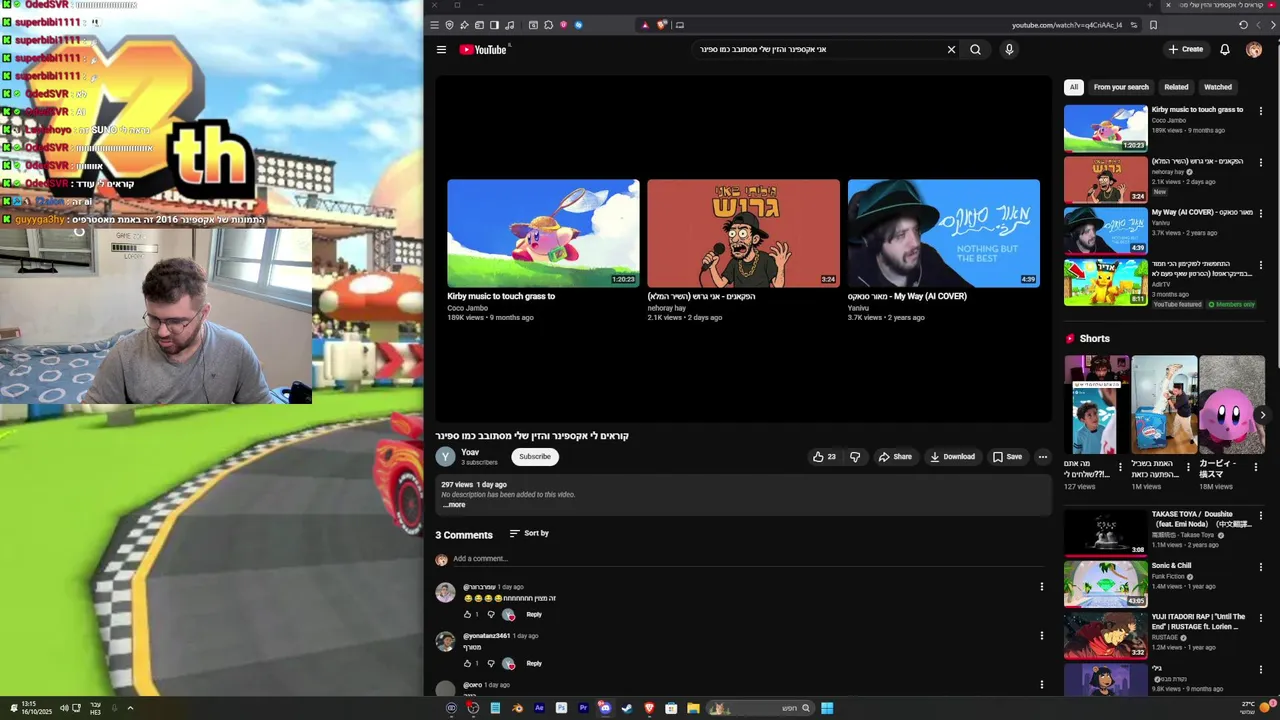Open the browser sidebar menu icon
The width and height of the screenshot is (1280, 720).
coord(494,25)
